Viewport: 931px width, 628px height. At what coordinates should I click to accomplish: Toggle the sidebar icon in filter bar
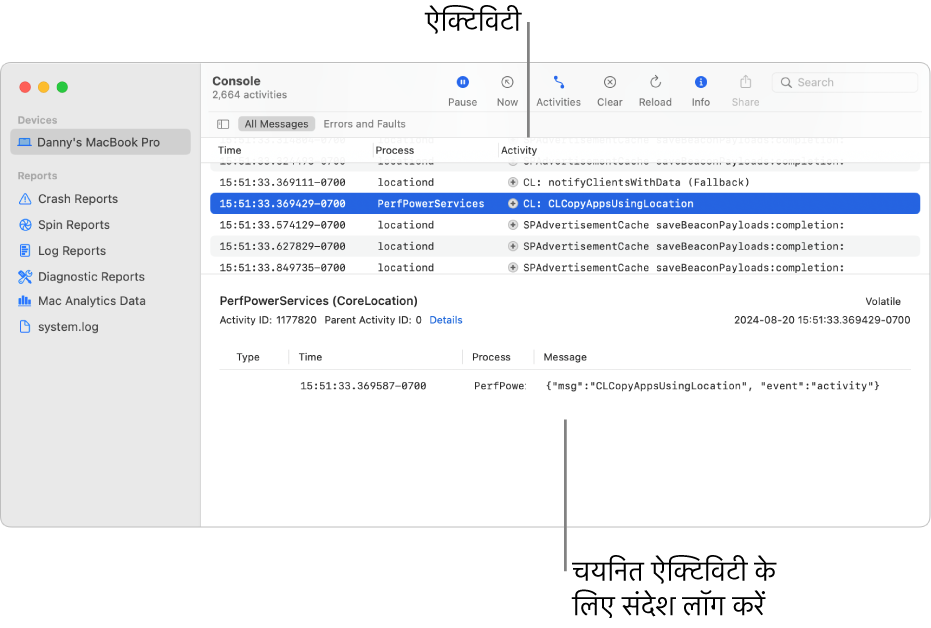(223, 124)
